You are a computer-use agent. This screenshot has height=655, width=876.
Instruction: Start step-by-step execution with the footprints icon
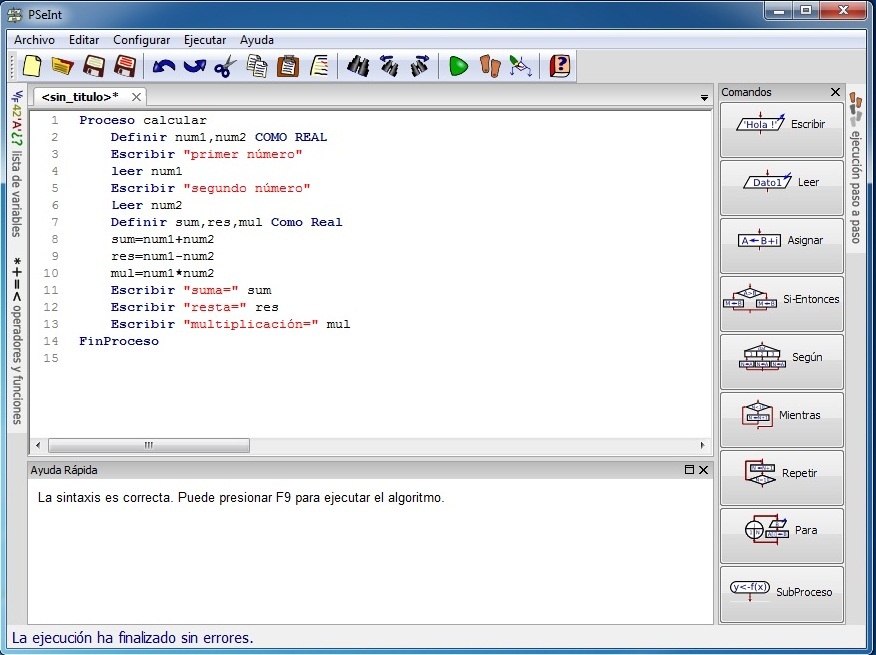[488, 66]
